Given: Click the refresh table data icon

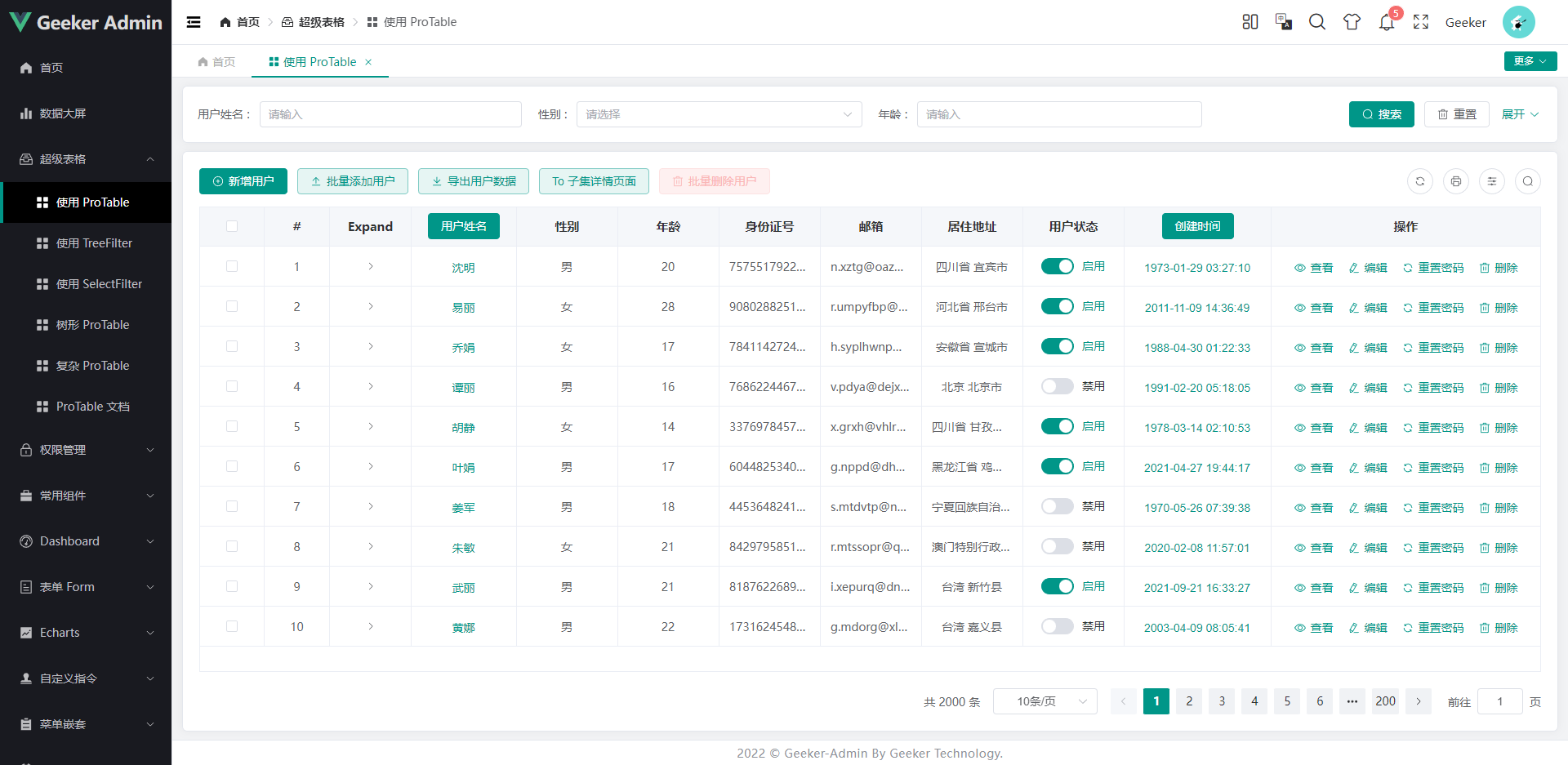Looking at the screenshot, I should pyautogui.click(x=1420, y=181).
